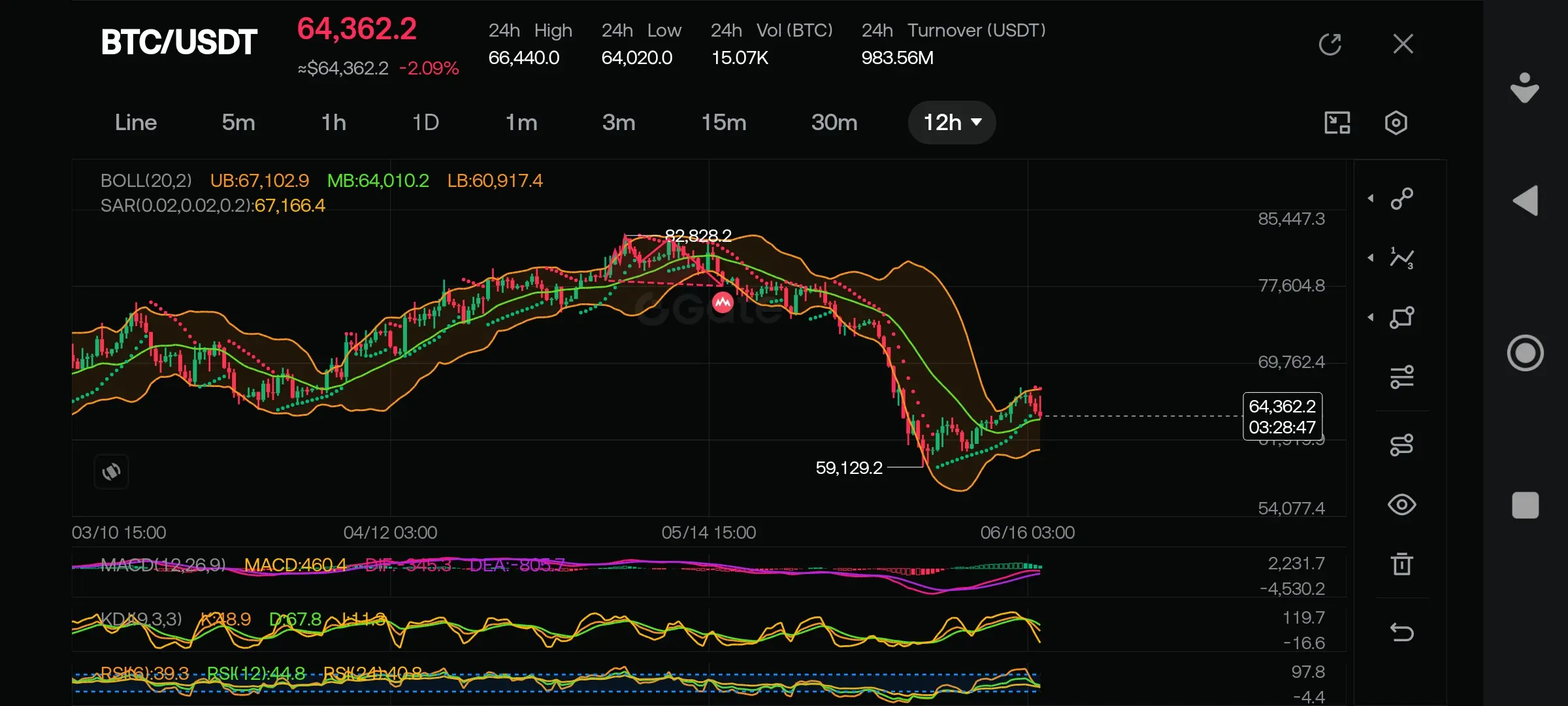Image resolution: width=1568 pixels, height=706 pixels.
Task: Select the 3m timeframe
Action: click(619, 123)
